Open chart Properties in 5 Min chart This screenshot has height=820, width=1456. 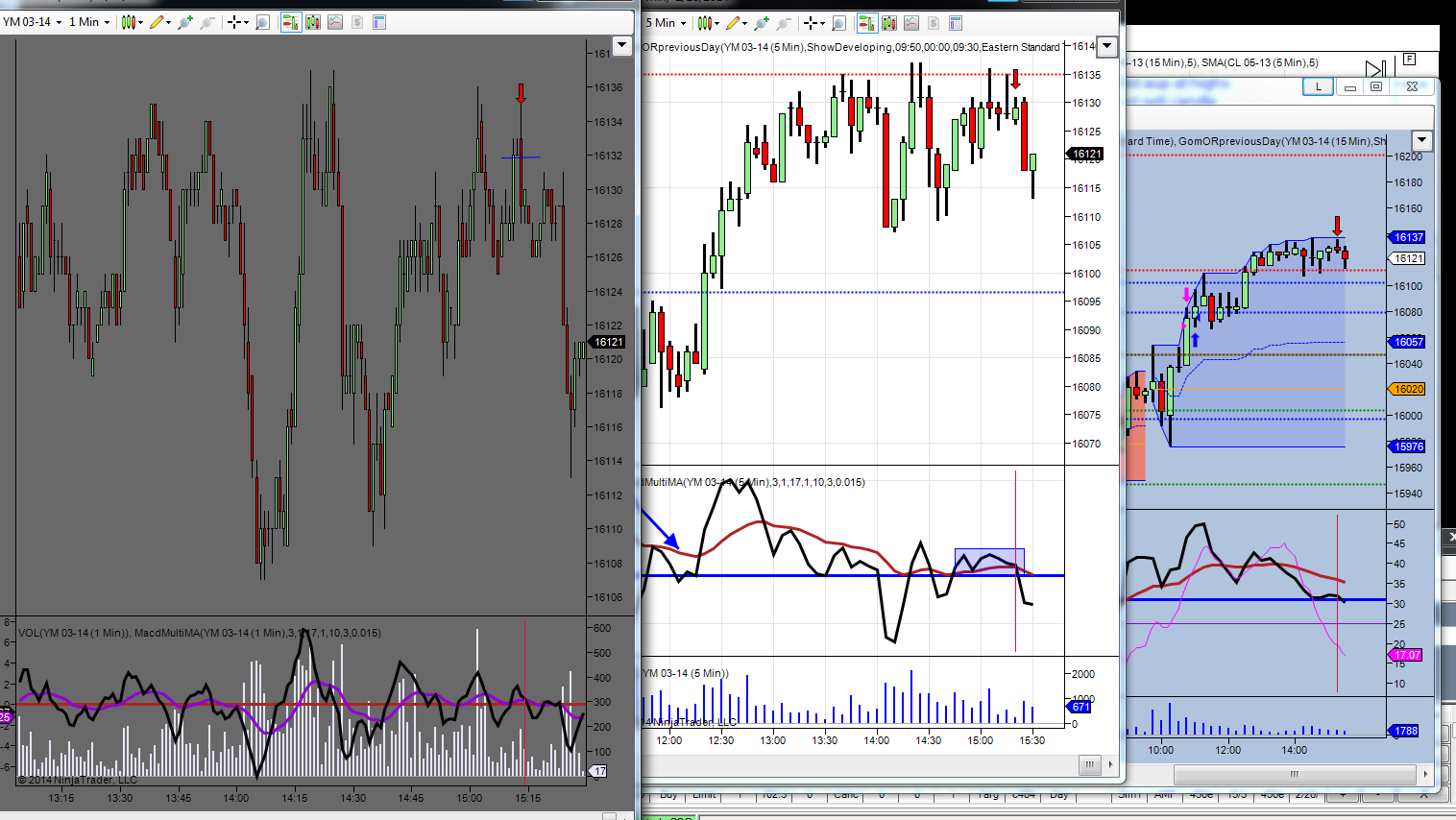[956, 23]
